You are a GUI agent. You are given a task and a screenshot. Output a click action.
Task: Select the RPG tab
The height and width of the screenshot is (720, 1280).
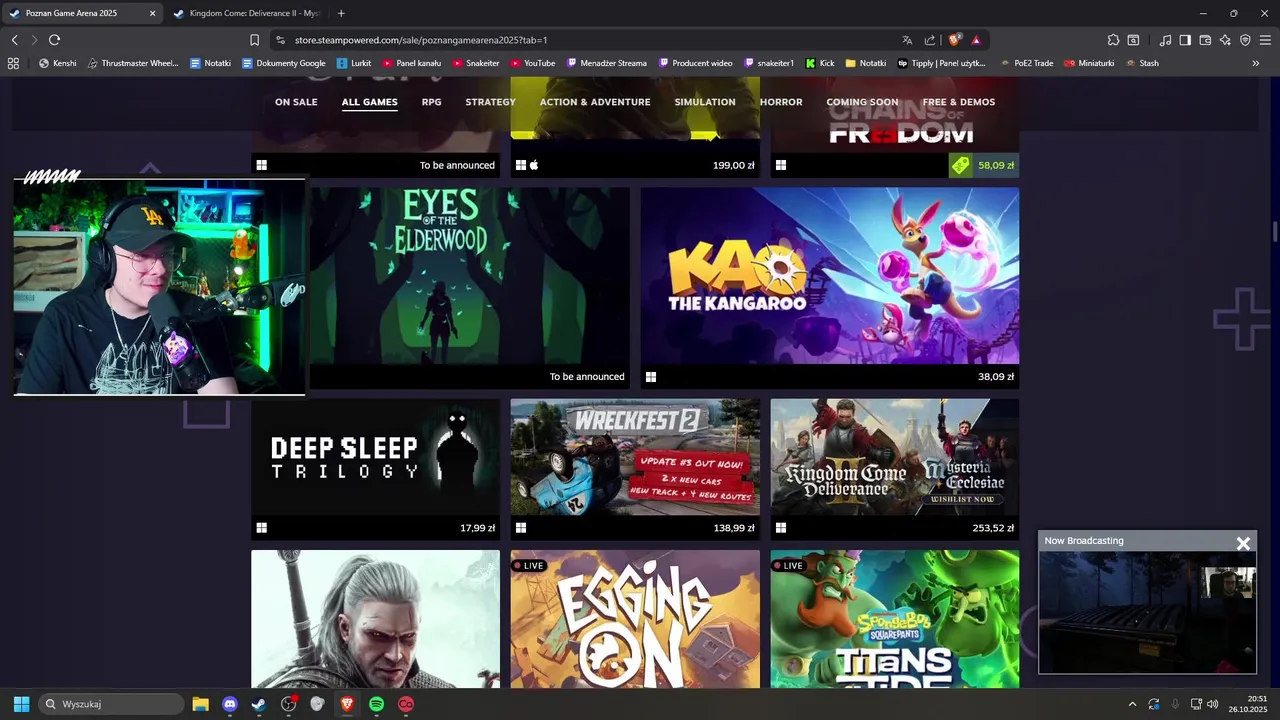[x=431, y=102]
